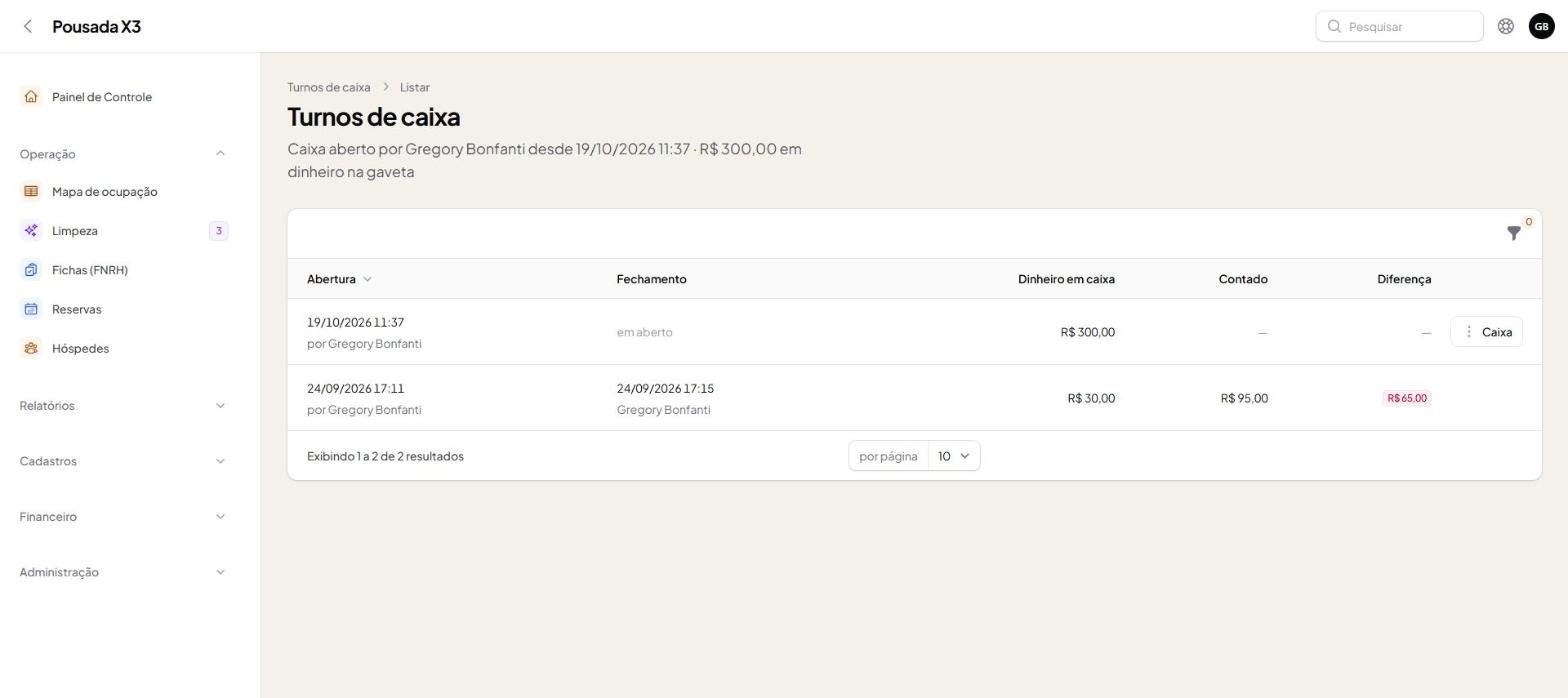
Task: Click the back arrow next to Pousada X3
Action: pyautogui.click(x=28, y=26)
